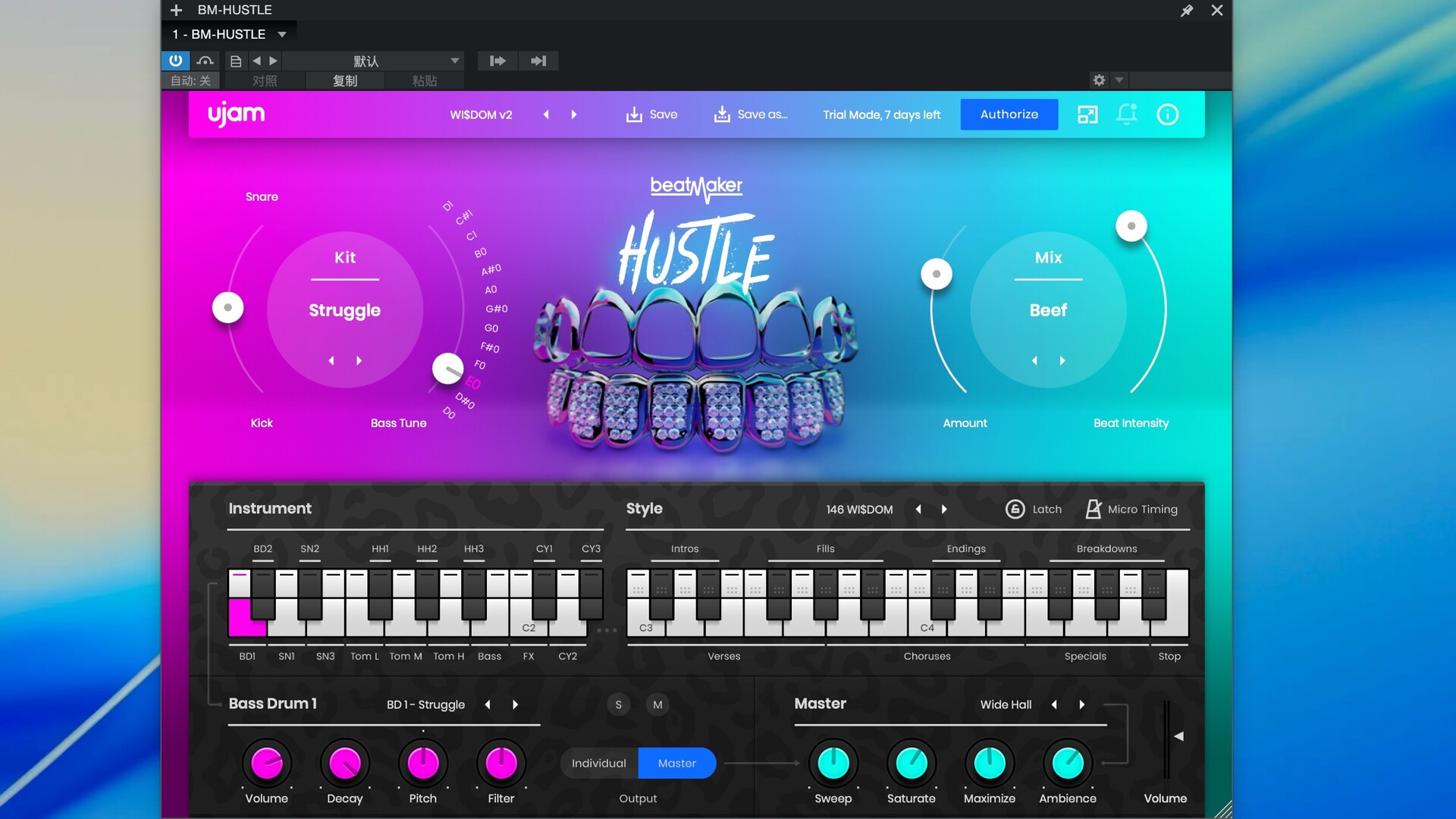Image resolution: width=1456 pixels, height=819 pixels.
Task: Expand the arrow beside the gear icon
Action: (x=1119, y=80)
